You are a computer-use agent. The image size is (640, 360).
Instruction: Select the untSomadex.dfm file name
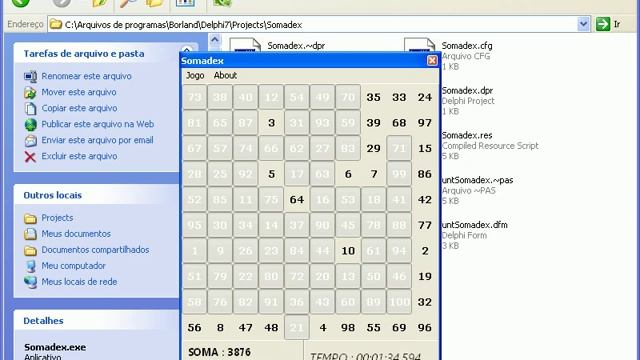coord(474,225)
